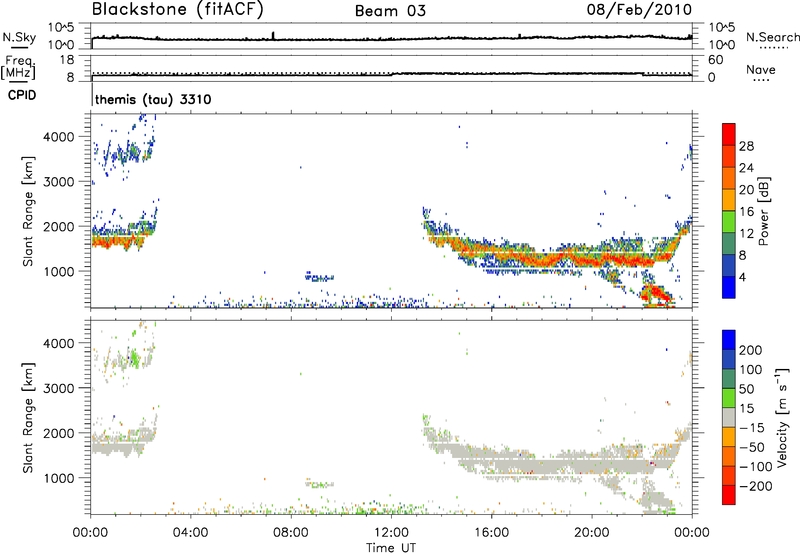The height and width of the screenshot is (554, 800).
Task: Click the '3000' tick label on the velocity panel
Action: (59, 388)
